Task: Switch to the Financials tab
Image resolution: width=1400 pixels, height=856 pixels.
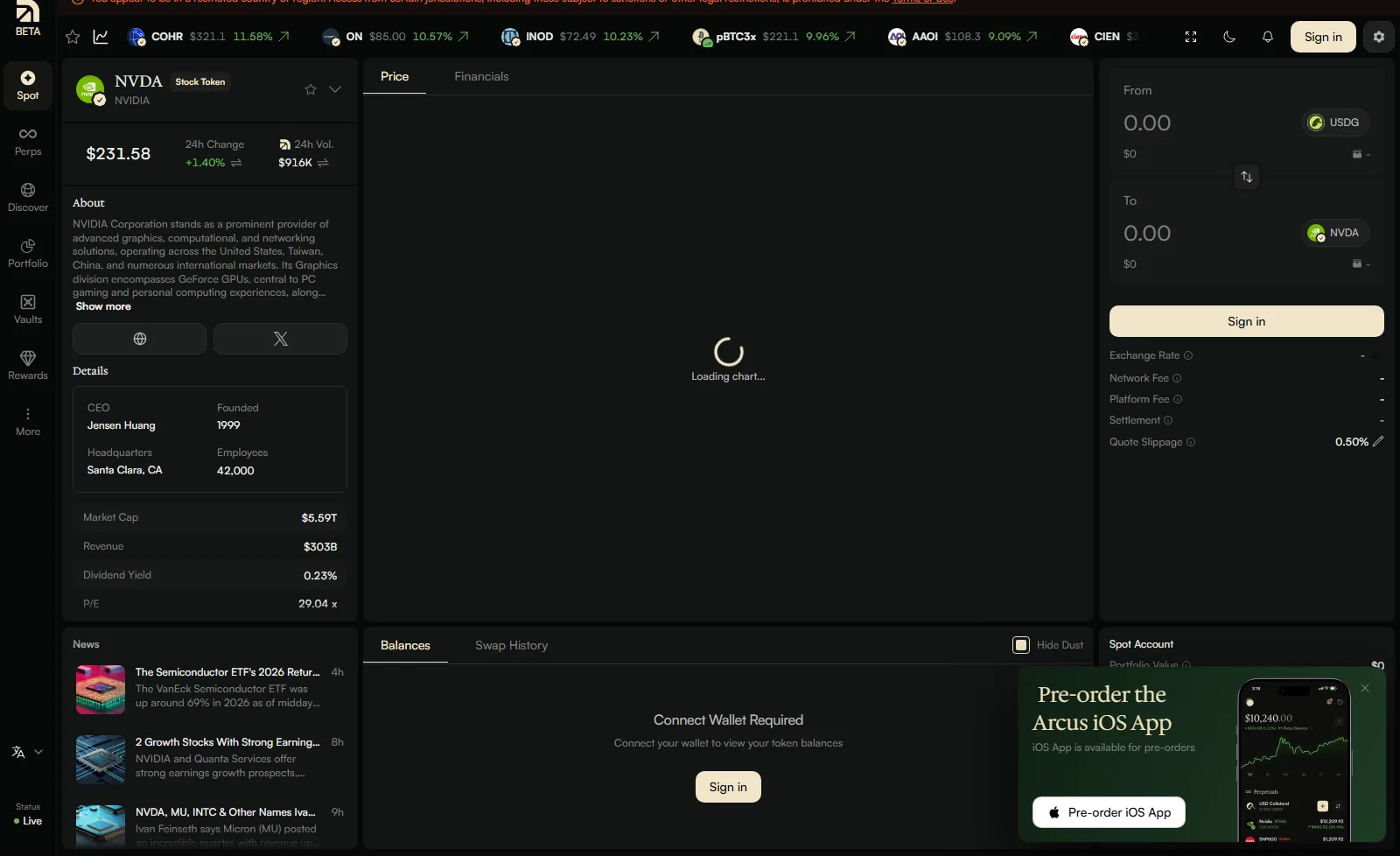Action: pyautogui.click(x=481, y=76)
